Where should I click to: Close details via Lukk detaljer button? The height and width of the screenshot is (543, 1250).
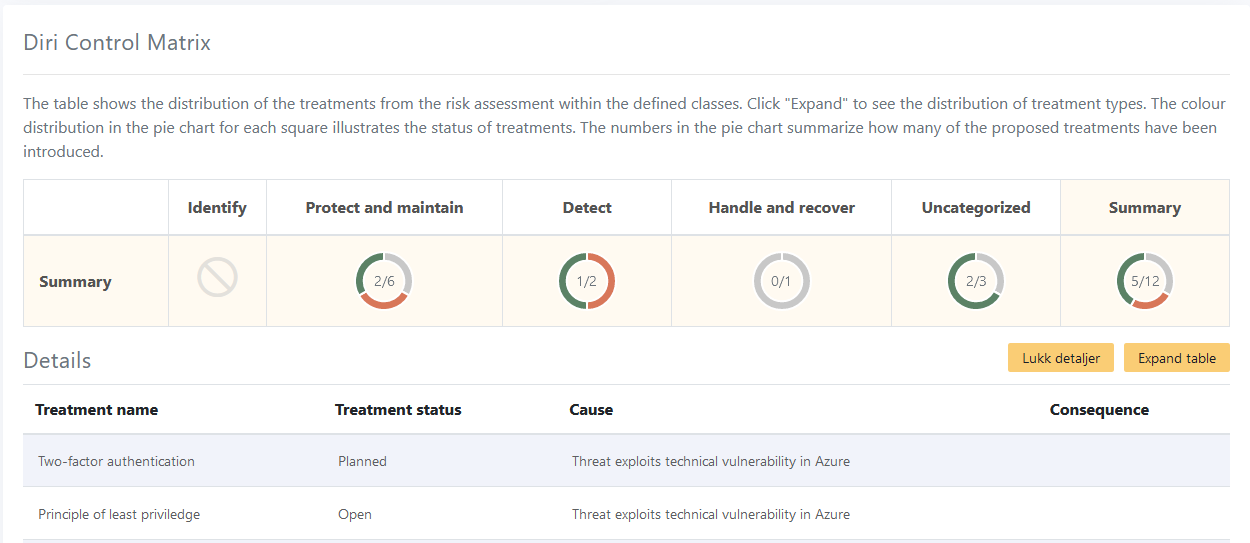(1061, 358)
